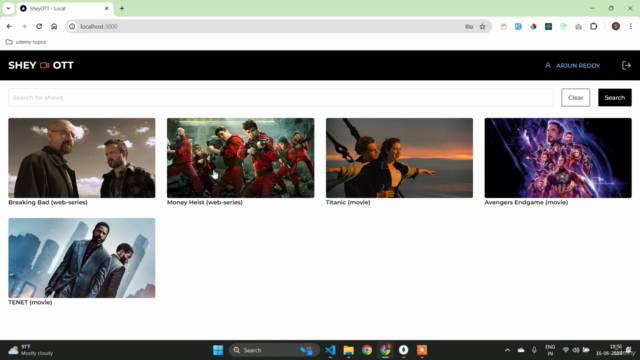Open a new browser tab
Viewport: 640px width, 360px height.
point(122,8)
